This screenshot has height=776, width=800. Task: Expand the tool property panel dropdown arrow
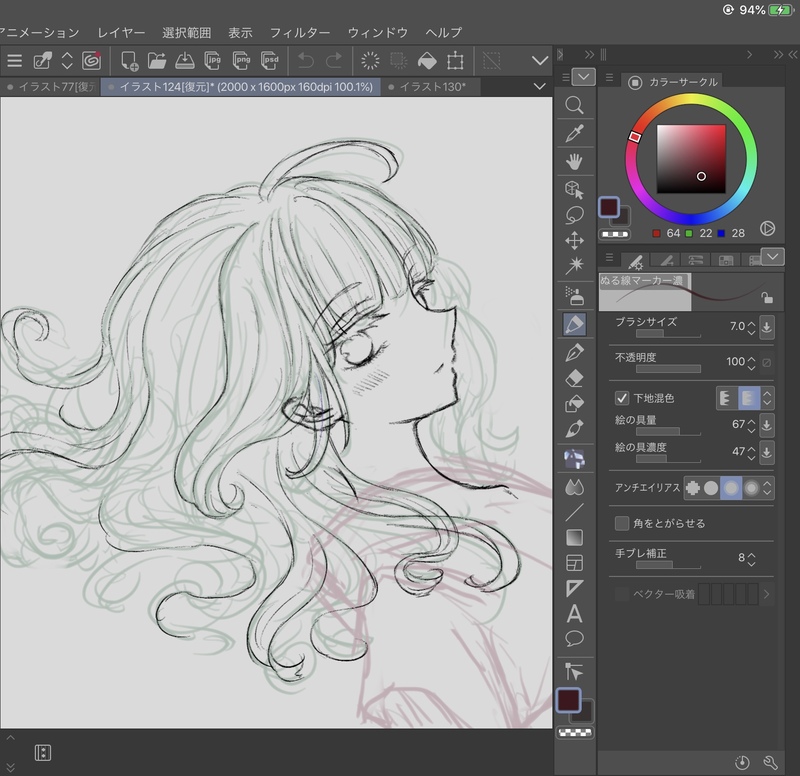pyautogui.click(x=772, y=257)
